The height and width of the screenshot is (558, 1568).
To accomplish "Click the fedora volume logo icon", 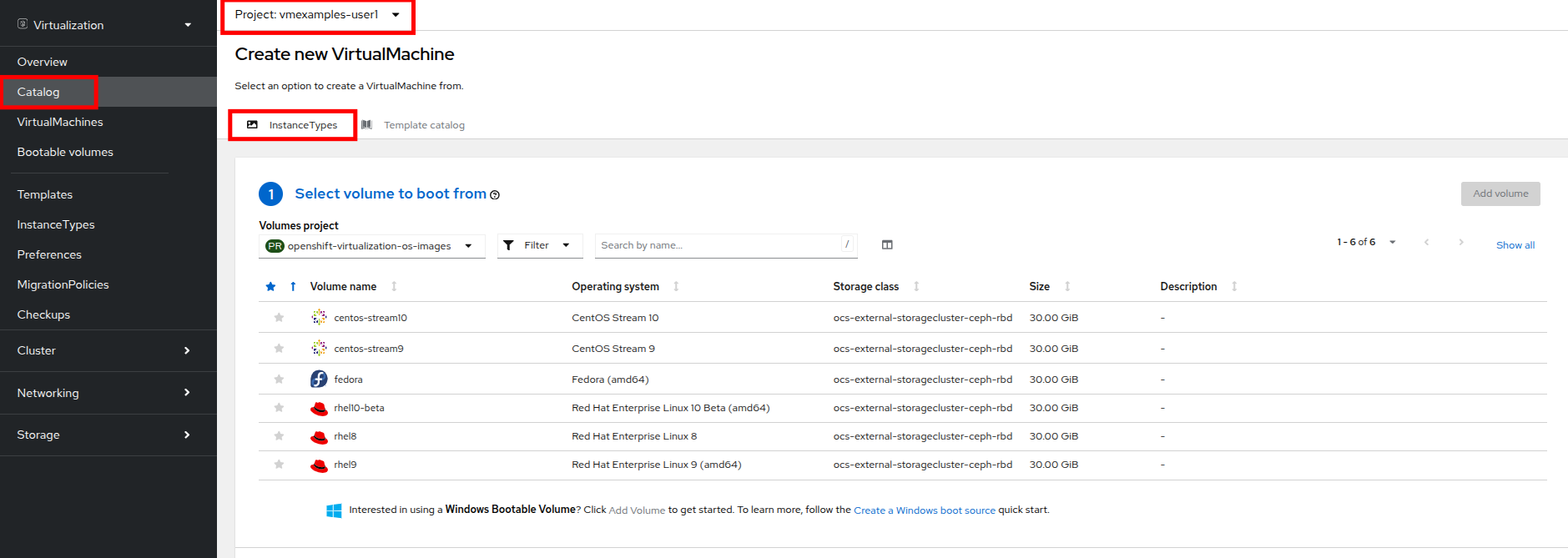I will (319, 380).
